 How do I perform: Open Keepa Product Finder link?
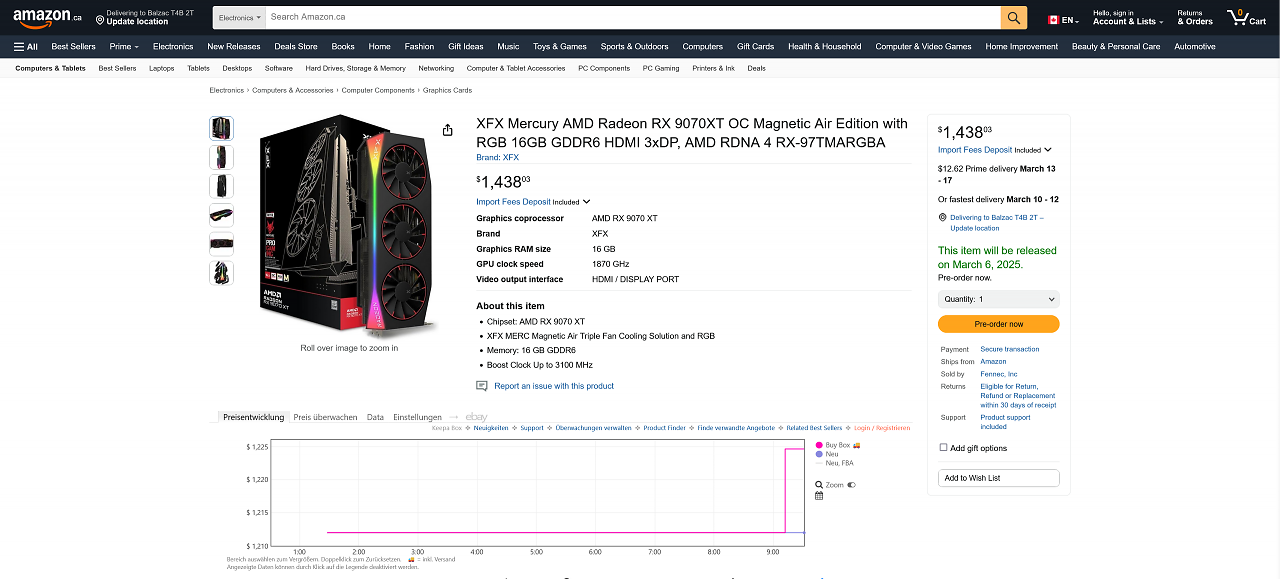664,428
